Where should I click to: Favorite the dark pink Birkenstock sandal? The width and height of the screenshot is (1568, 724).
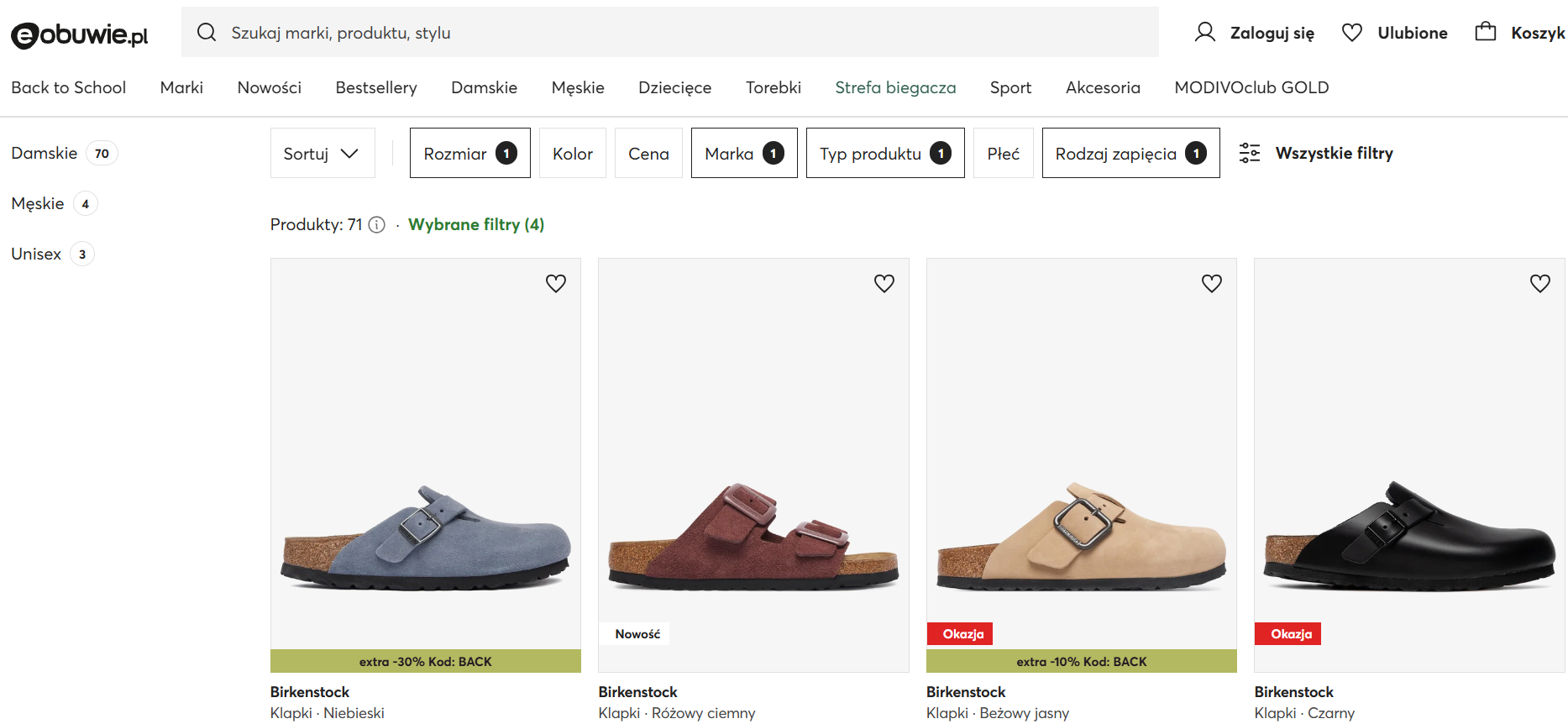pos(884,284)
